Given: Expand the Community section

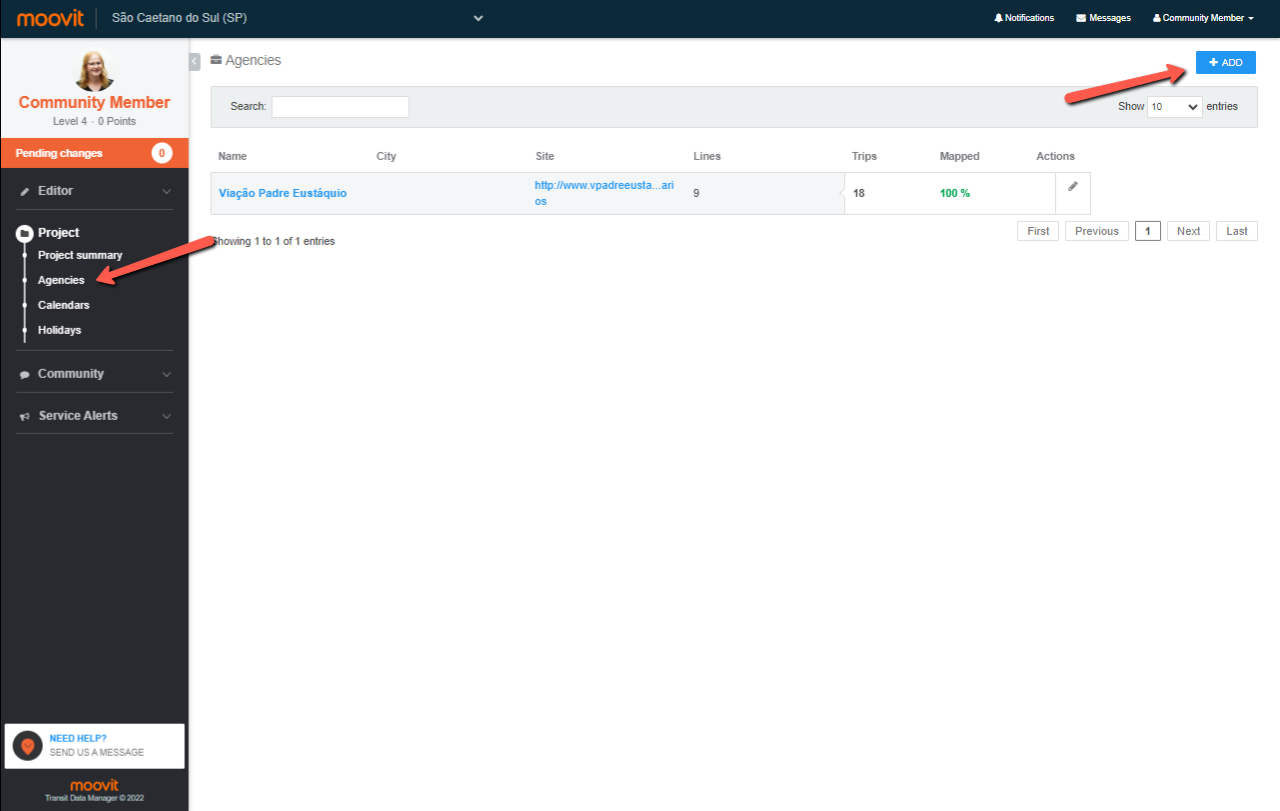Looking at the screenshot, I should coord(94,373).
